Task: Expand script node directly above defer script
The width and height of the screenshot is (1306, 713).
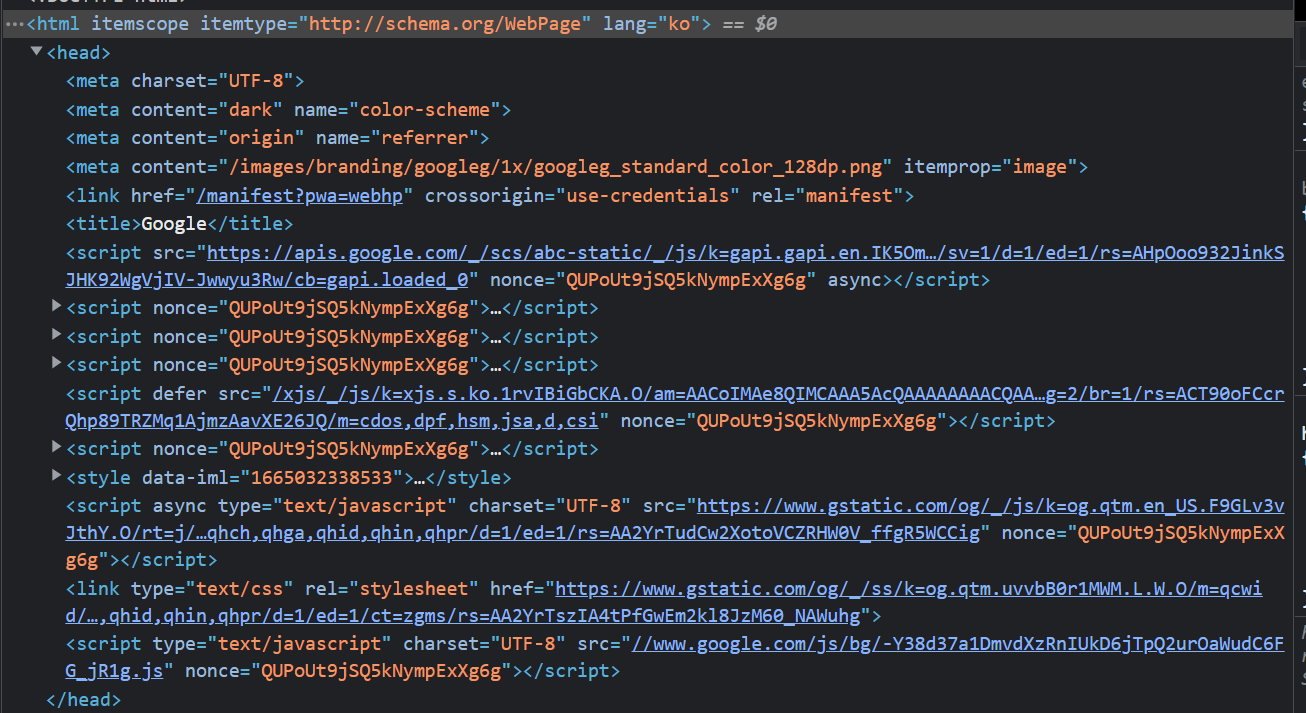Action: coord(57,362)
